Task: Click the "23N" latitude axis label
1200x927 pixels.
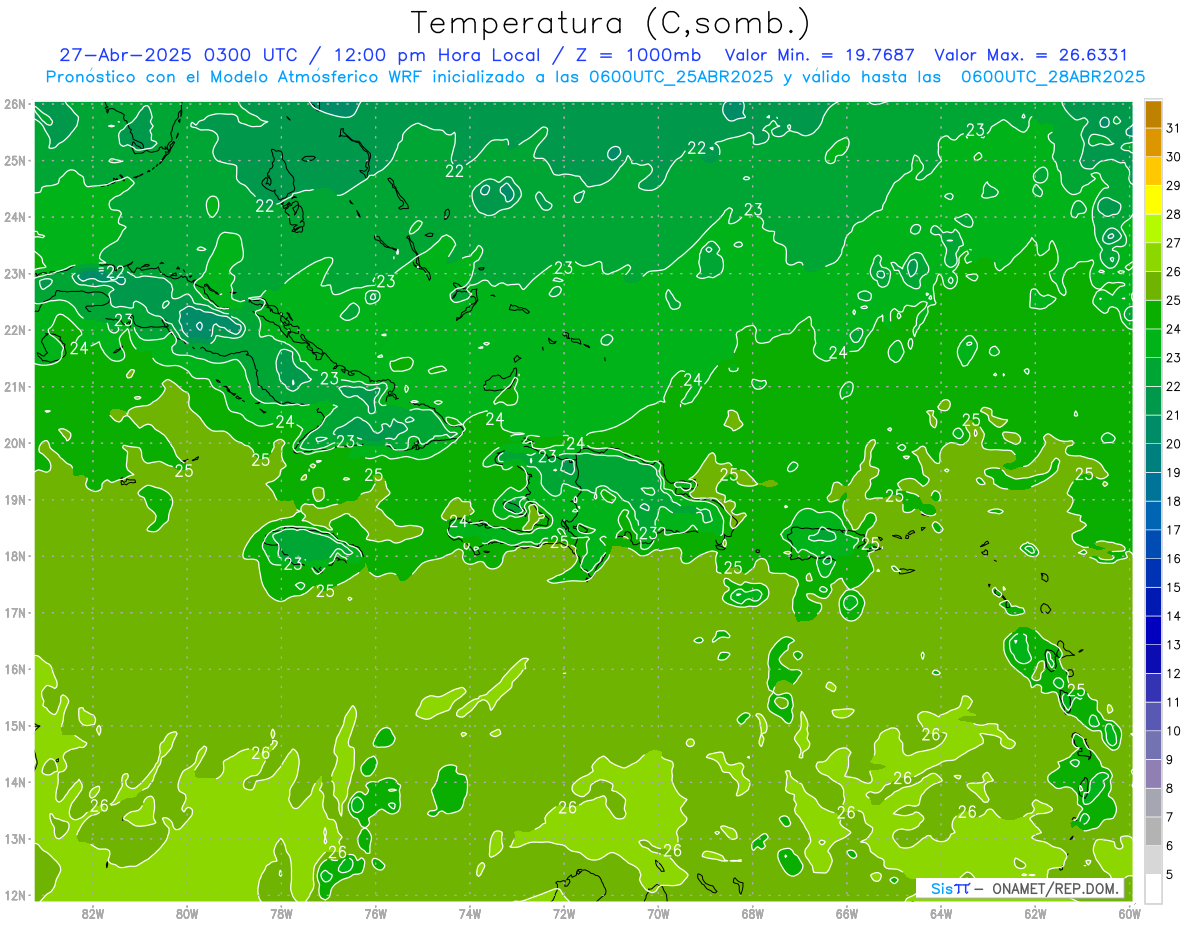Action: tap(14, 274)
